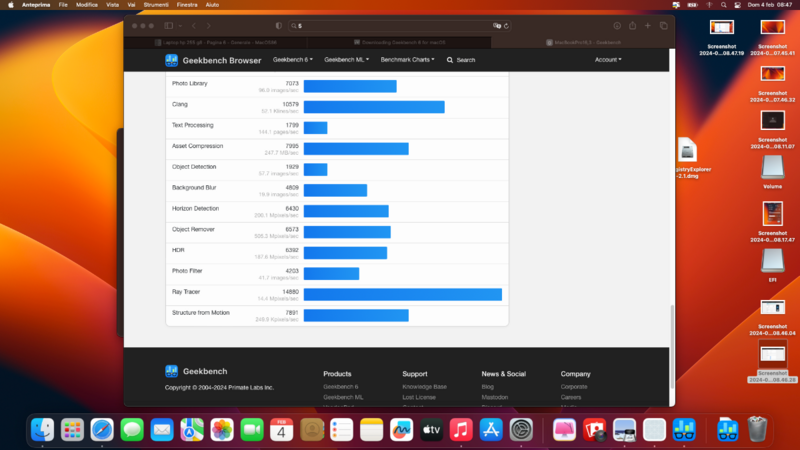Click the Ray Tracer score bar
Viewport: 800px width, 450px height.
[x=403, y=294]
